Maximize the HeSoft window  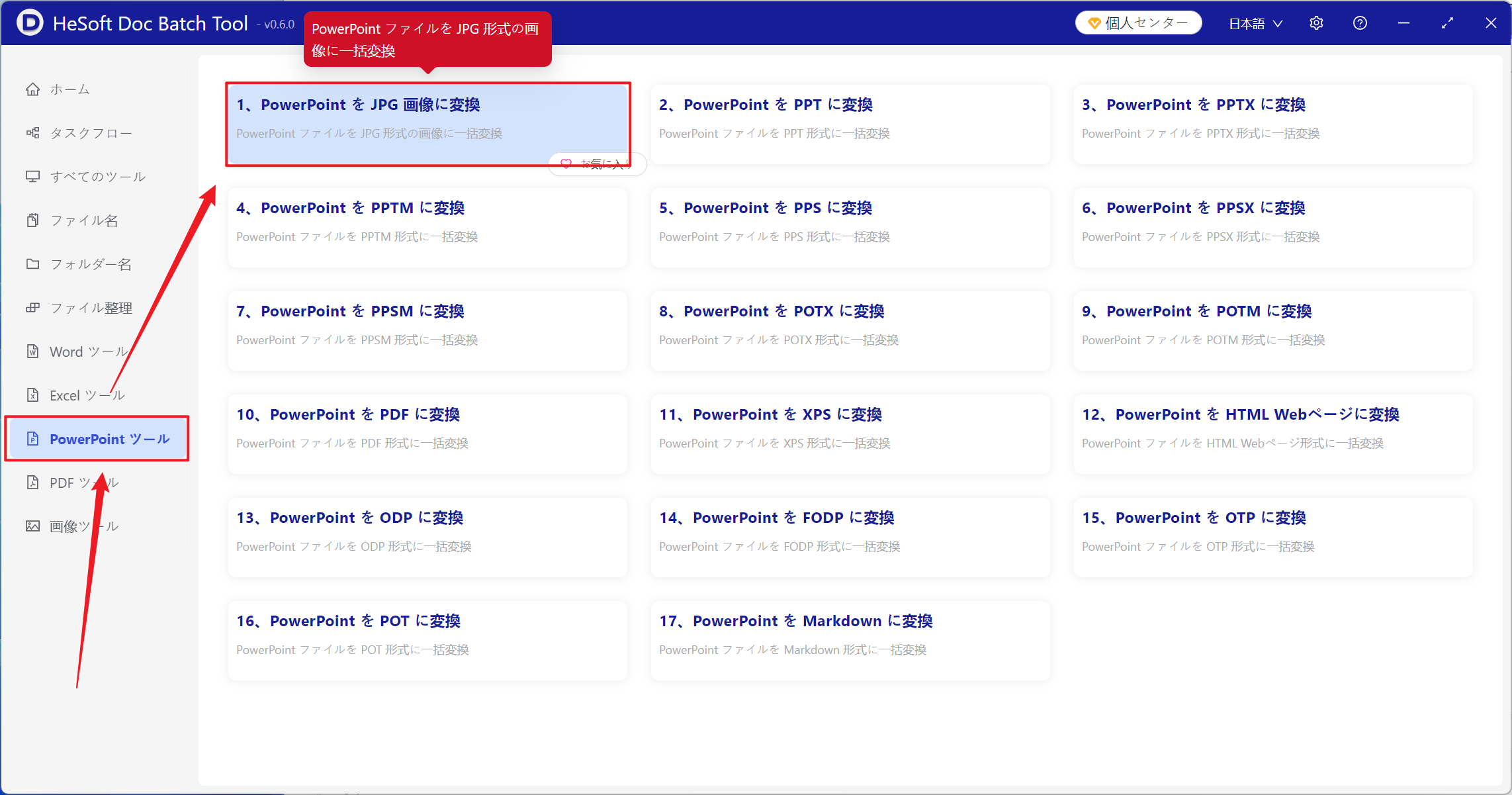click(1447, 23)
